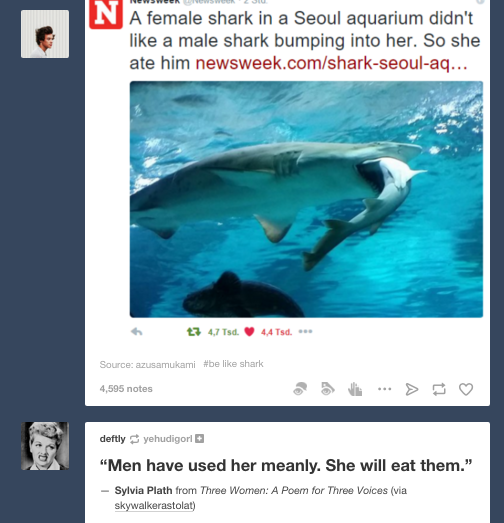Open the #be like shark tag

click(x=233, y=364)
